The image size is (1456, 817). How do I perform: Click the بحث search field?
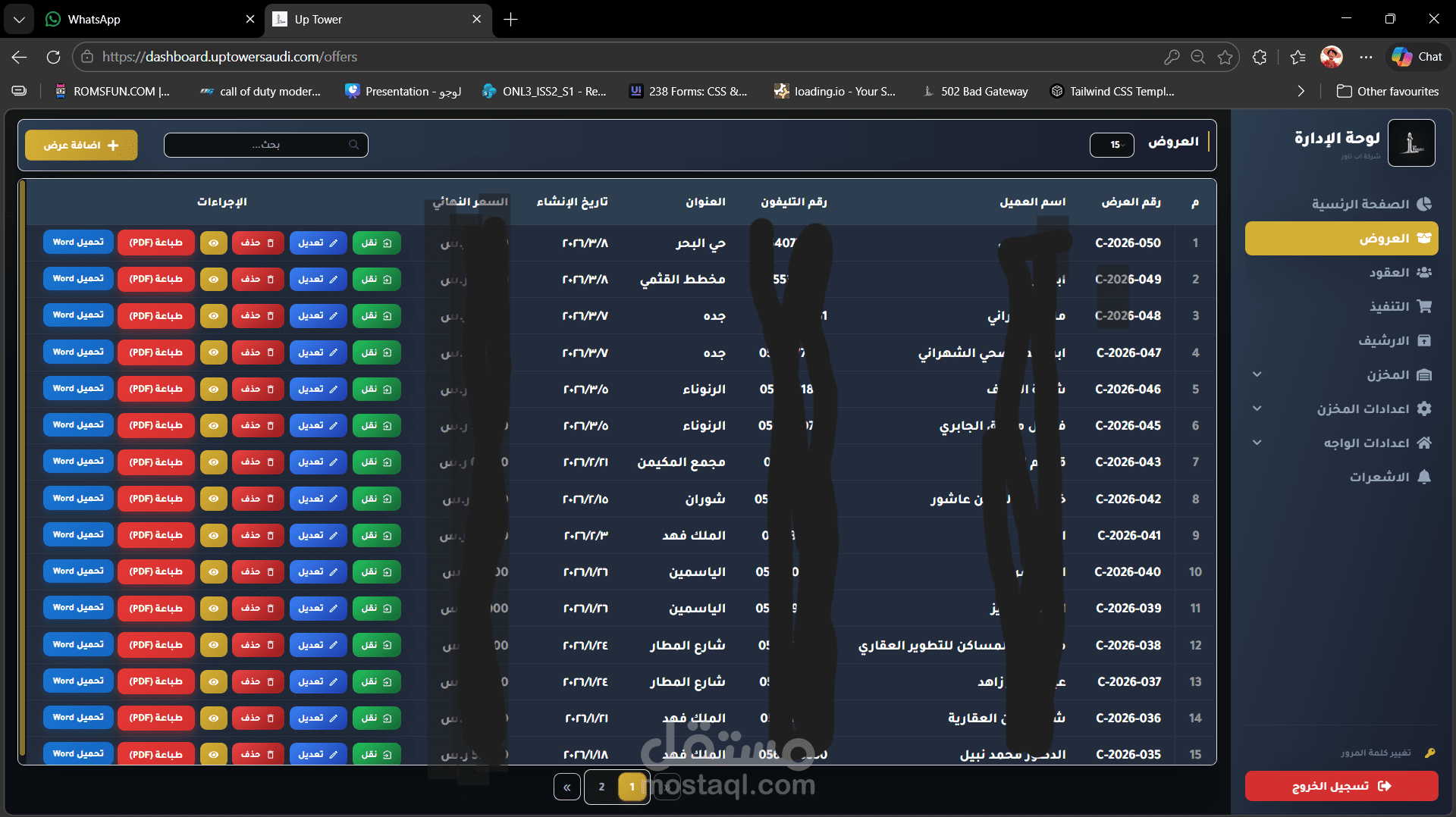click(x=266, y=145)
